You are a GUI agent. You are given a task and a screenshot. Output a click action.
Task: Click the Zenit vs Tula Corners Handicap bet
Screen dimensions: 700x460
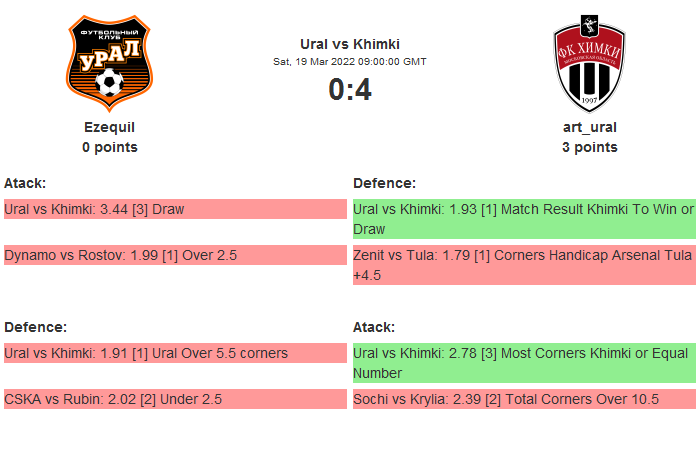(x=524, y=265)
